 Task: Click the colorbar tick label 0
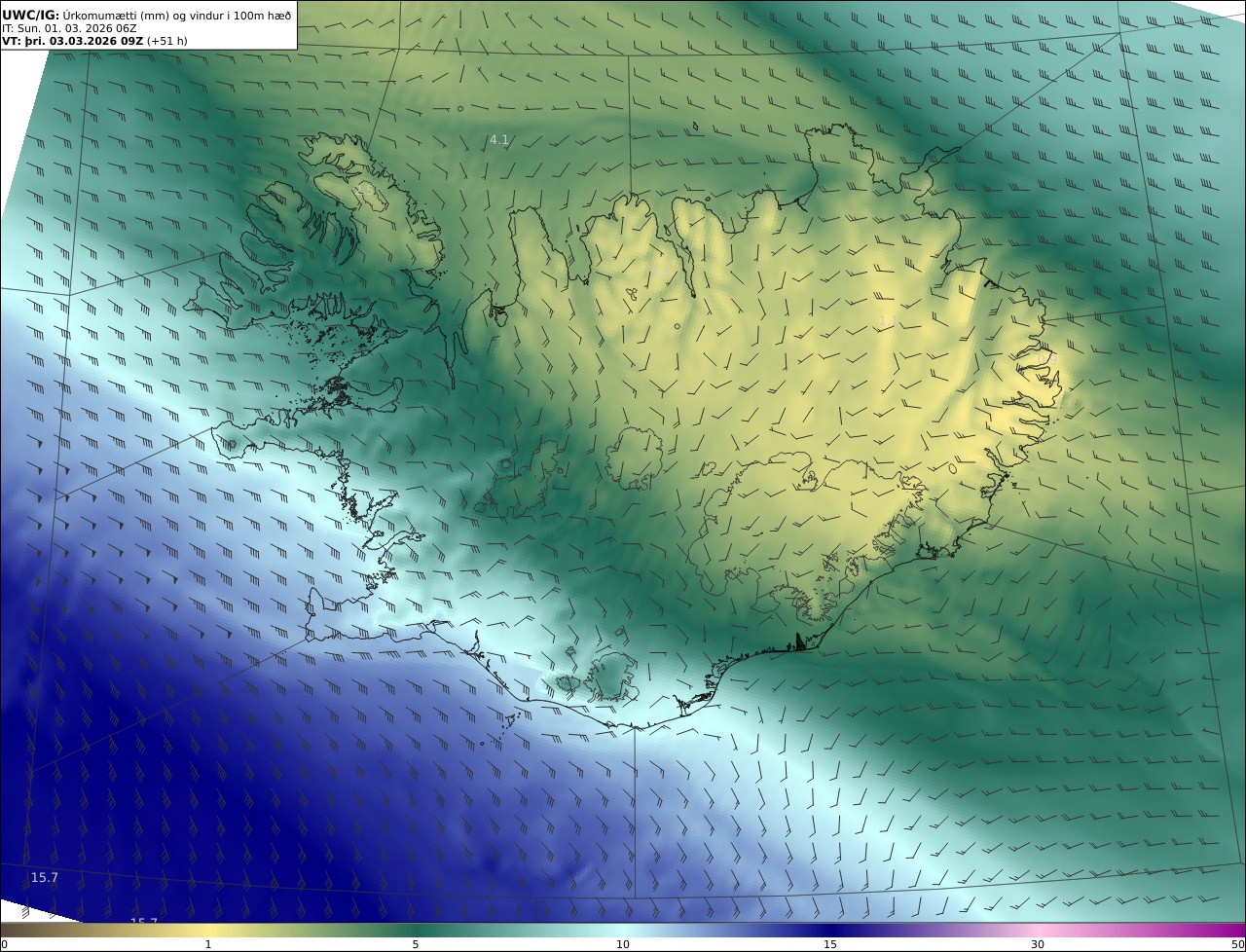[4, 944]
